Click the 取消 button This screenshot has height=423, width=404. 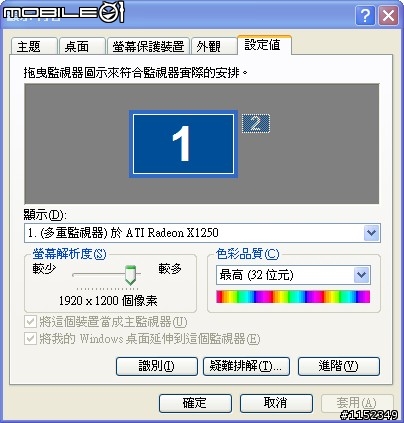point(276,403)
